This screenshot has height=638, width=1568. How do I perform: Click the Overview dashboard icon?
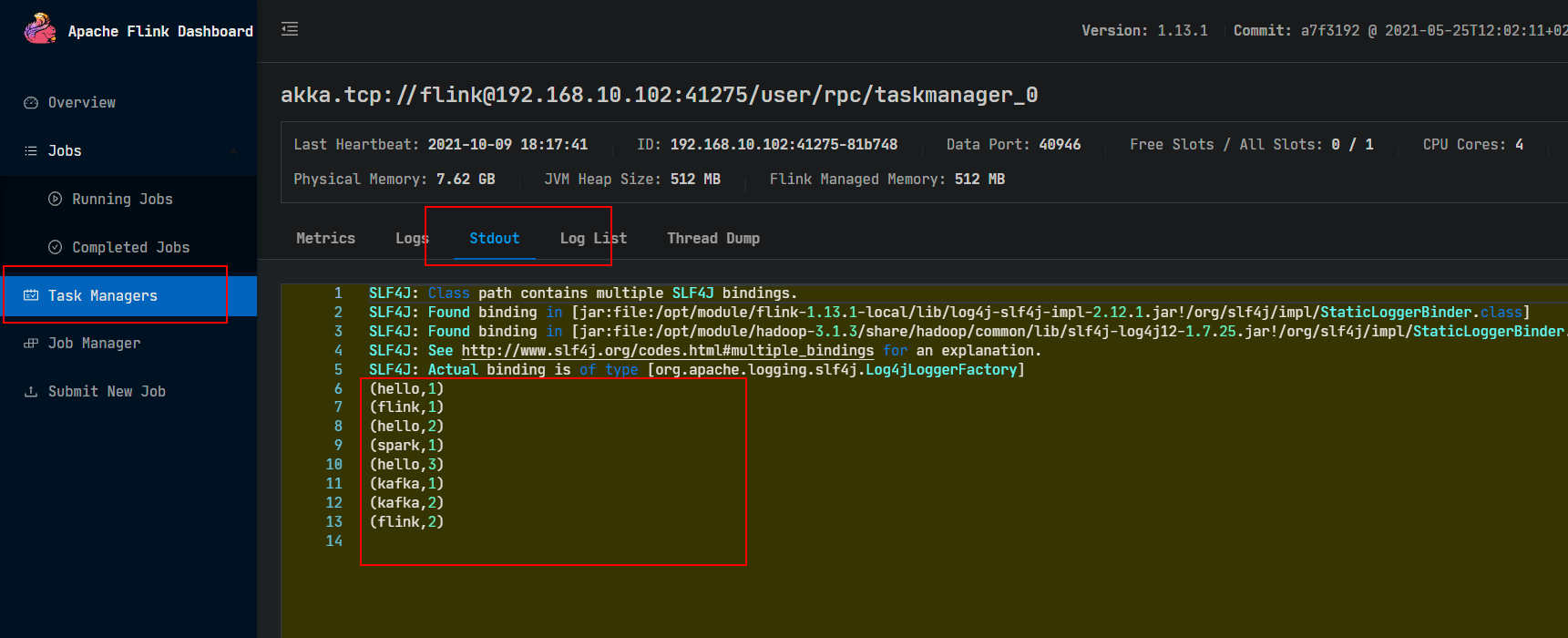pyautogui.click(x=31, y=103)
